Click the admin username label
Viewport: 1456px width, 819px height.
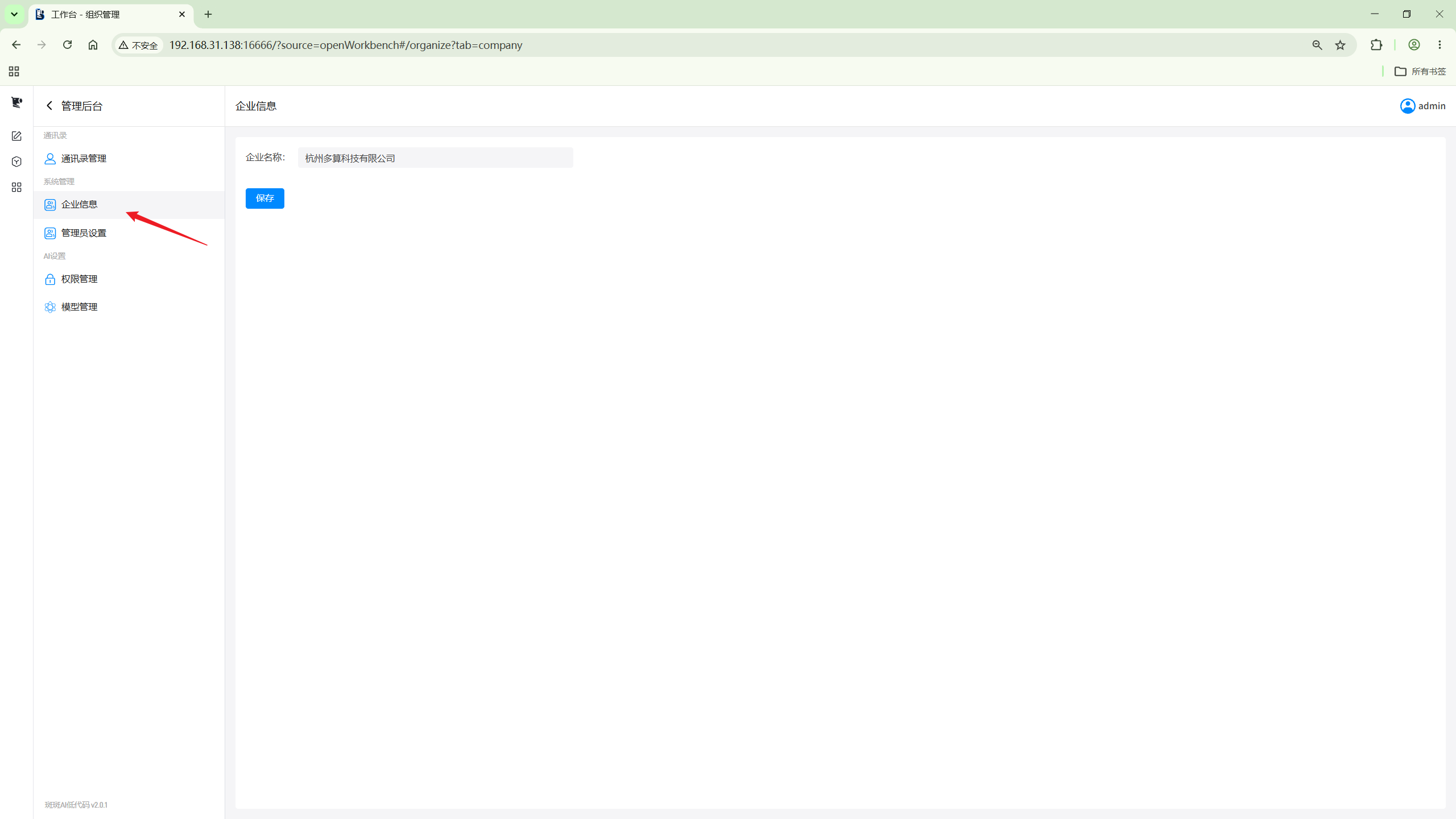(x=1432, y=106)
